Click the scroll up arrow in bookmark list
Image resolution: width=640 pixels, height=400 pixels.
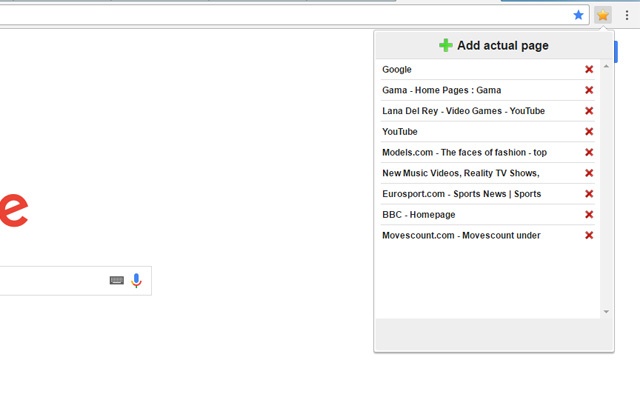[606, 66]
